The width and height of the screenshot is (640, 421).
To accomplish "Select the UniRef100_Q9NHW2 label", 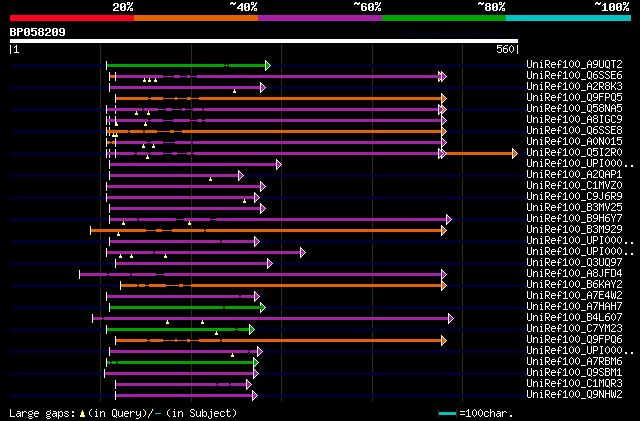I will point(574,395).
